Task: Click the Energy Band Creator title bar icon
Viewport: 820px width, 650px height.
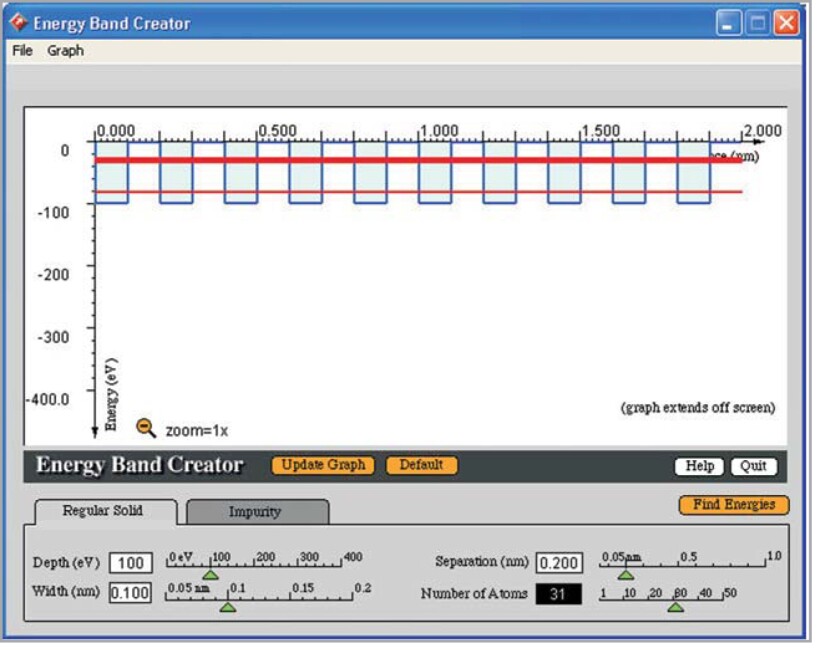Action: coord(18,22)
